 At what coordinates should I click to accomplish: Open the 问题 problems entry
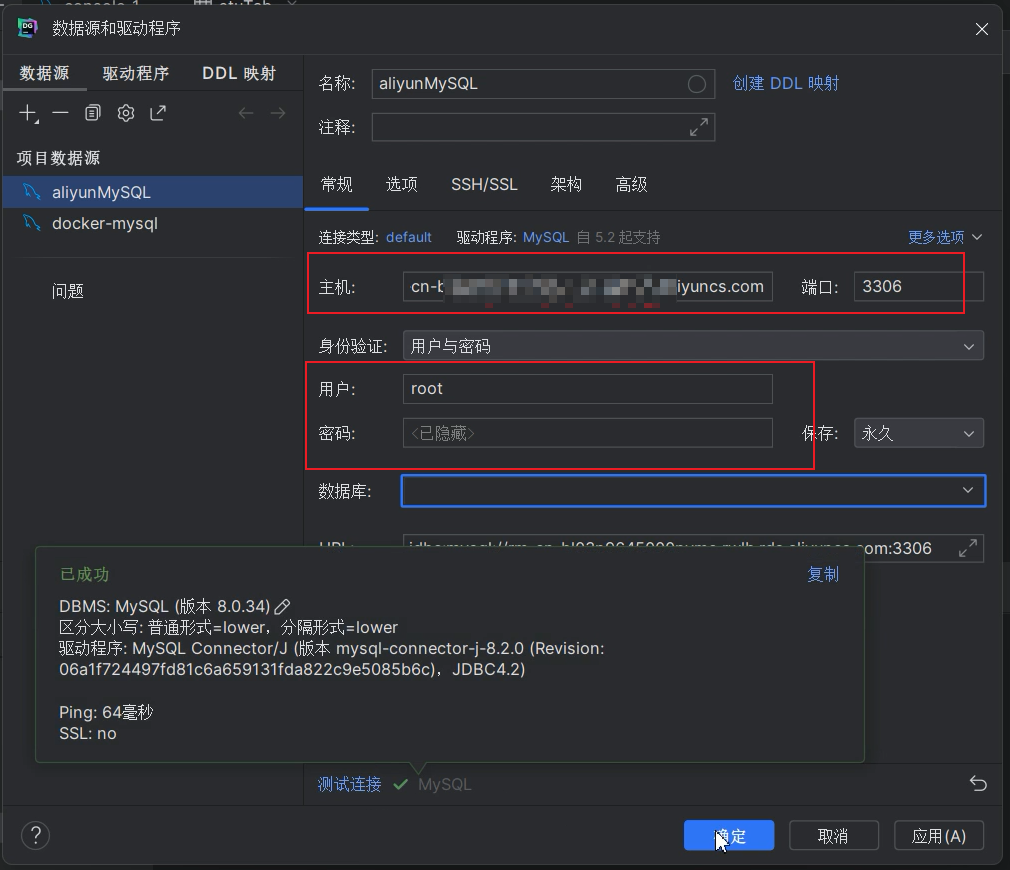click(x=68, y=291)
